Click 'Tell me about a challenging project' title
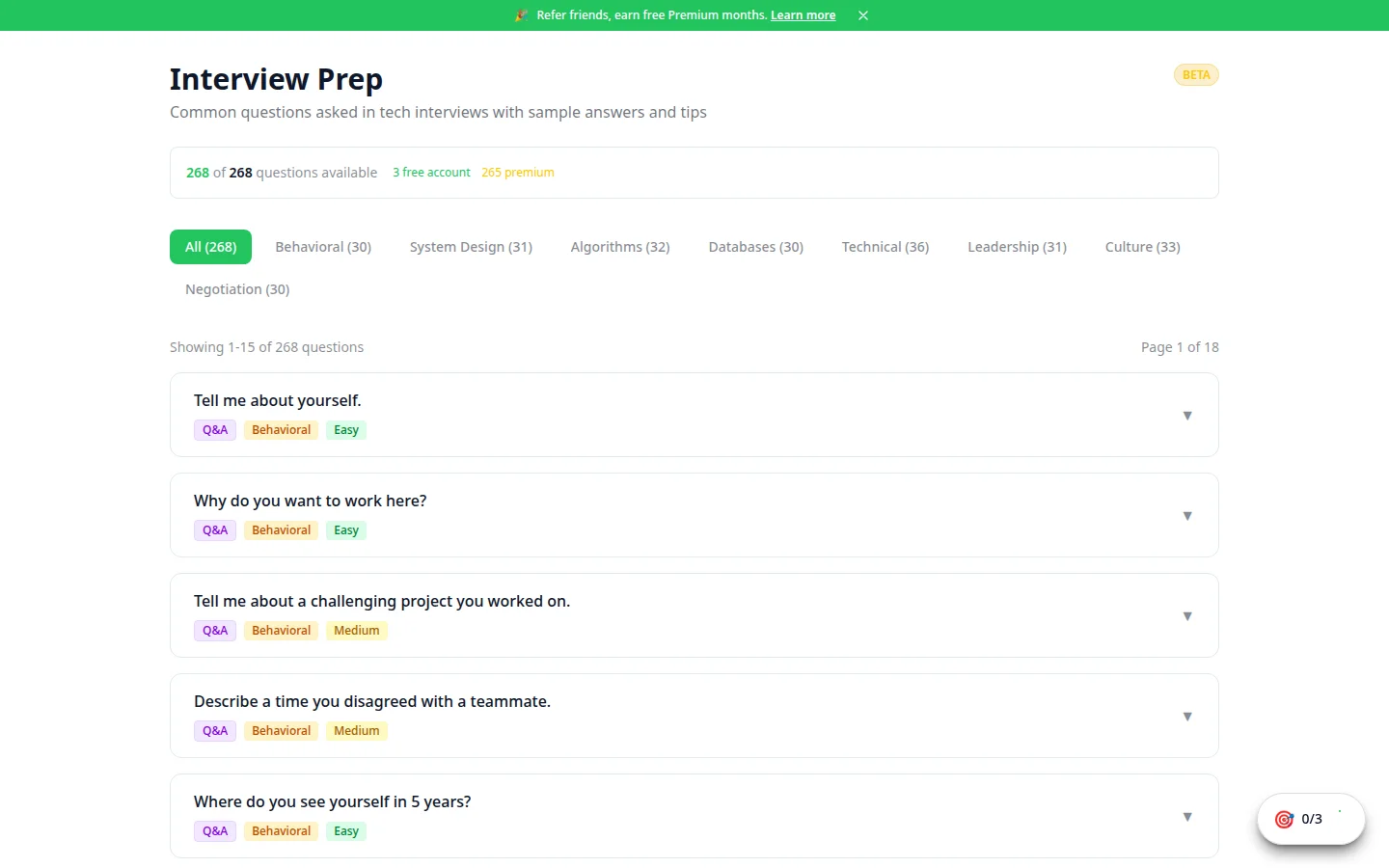This screenshot has width=1389, height=868. (x=382, y=601)
